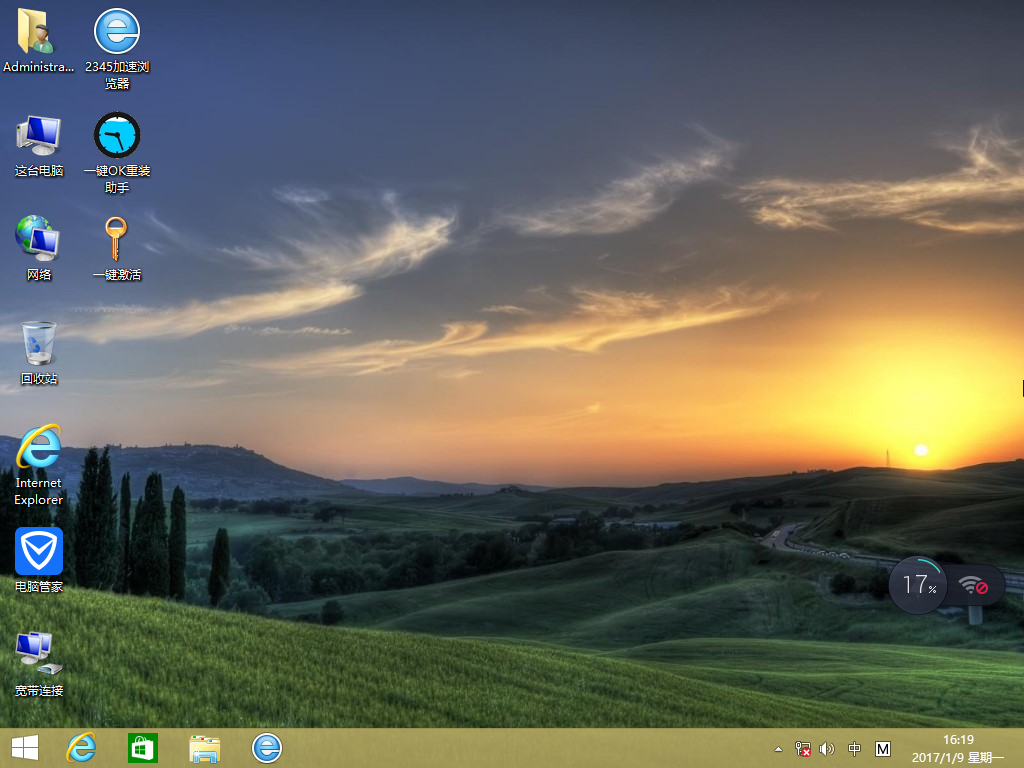Select the 一键激活 key icon

(x=117, y=240)
